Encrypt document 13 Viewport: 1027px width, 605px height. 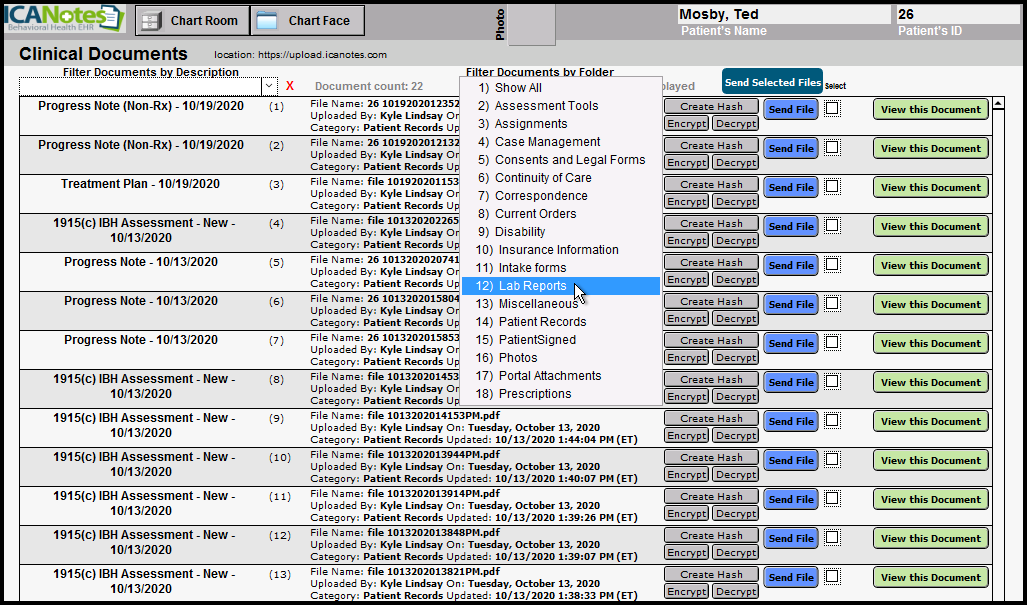point(687,591)
